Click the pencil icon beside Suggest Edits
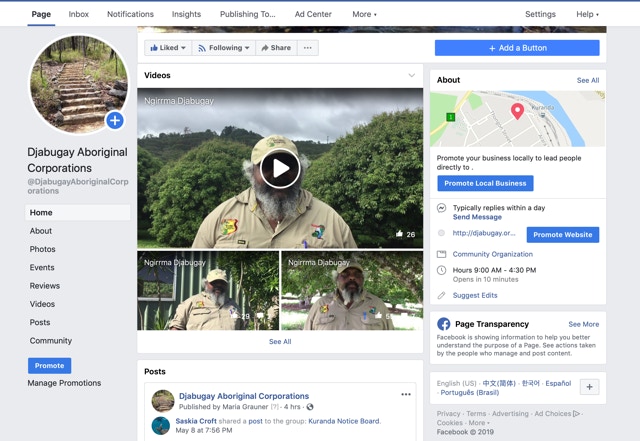This screenshot has width=640, height=441. [x=441, y=295]
